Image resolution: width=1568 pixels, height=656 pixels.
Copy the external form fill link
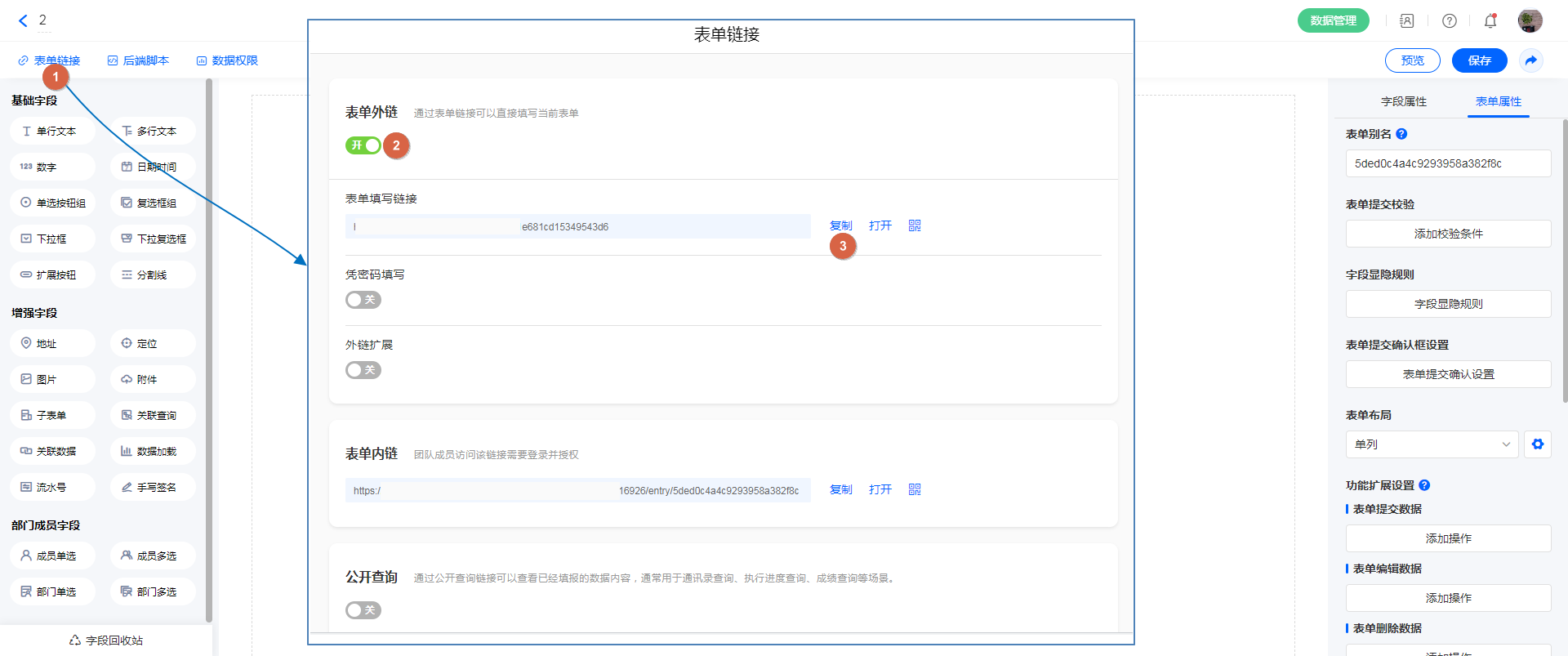840,225
